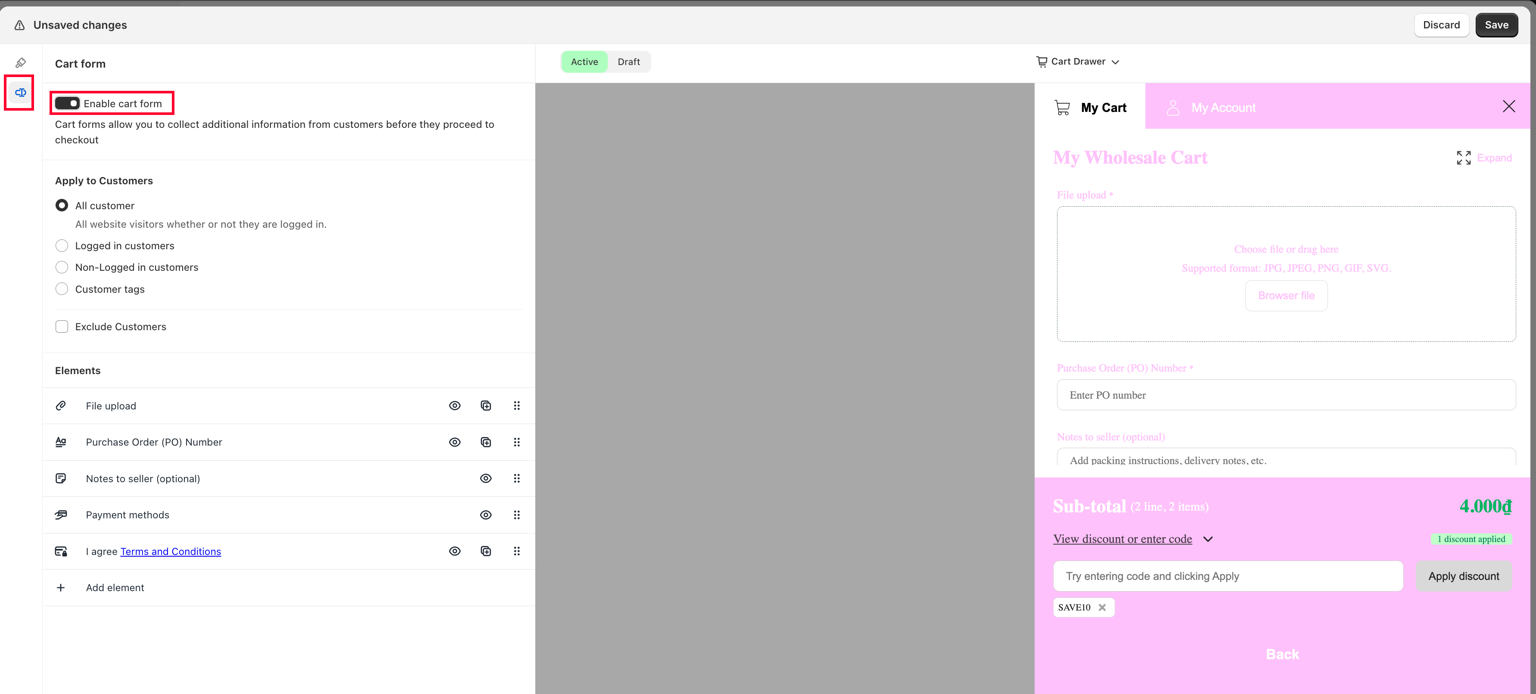This screenshot has width=1536, height=694.
Task: Open the Cart Drawer dropdown
Action: (1077, 62)
